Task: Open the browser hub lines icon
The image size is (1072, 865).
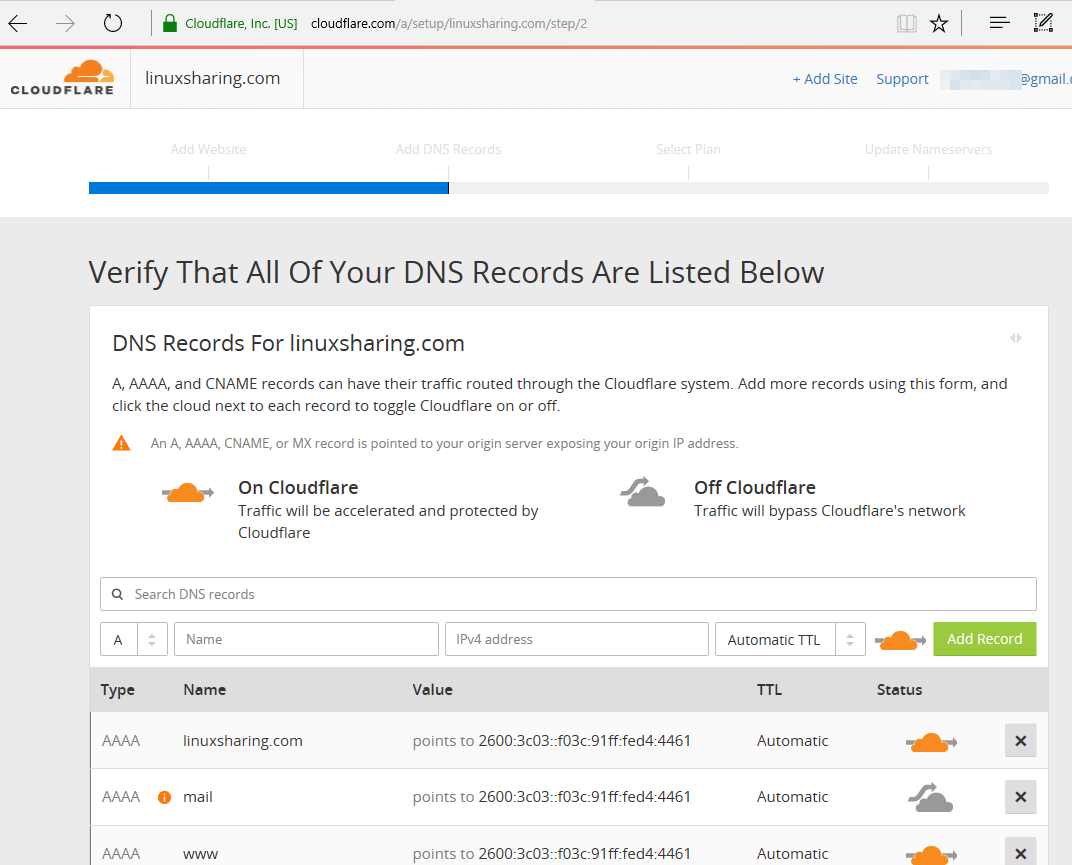Action: 999,23
